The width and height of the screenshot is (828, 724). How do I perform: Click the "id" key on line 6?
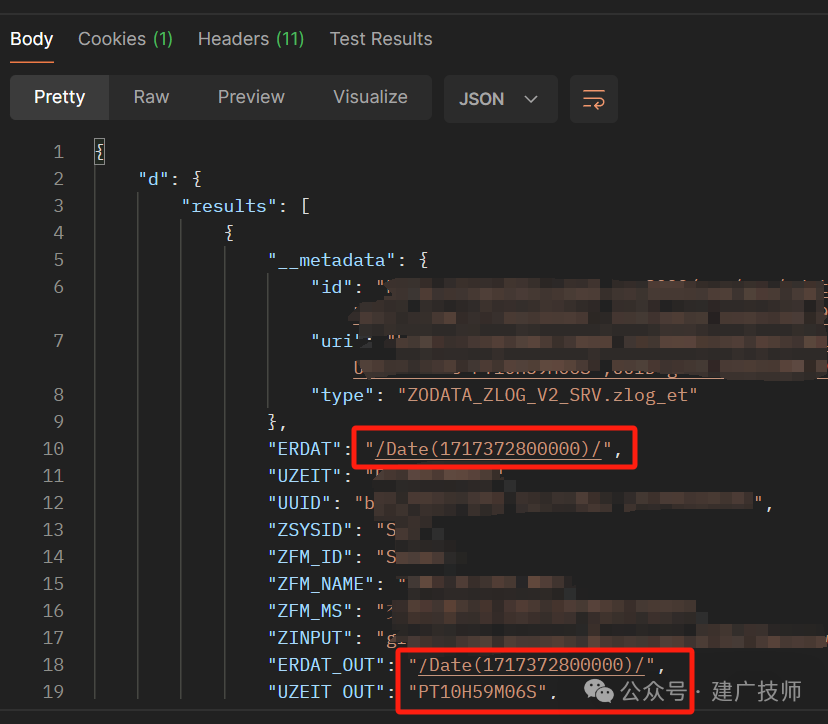point(332,287)
